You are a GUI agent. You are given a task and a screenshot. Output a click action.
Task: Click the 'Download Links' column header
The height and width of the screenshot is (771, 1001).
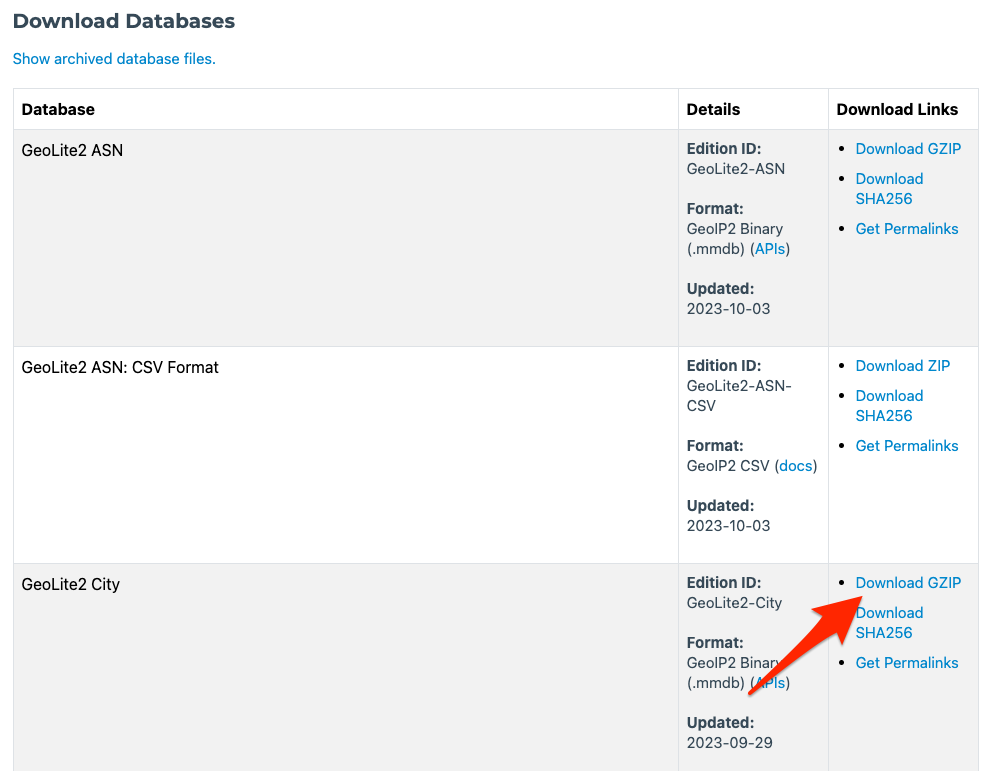(x=897, y=109)
